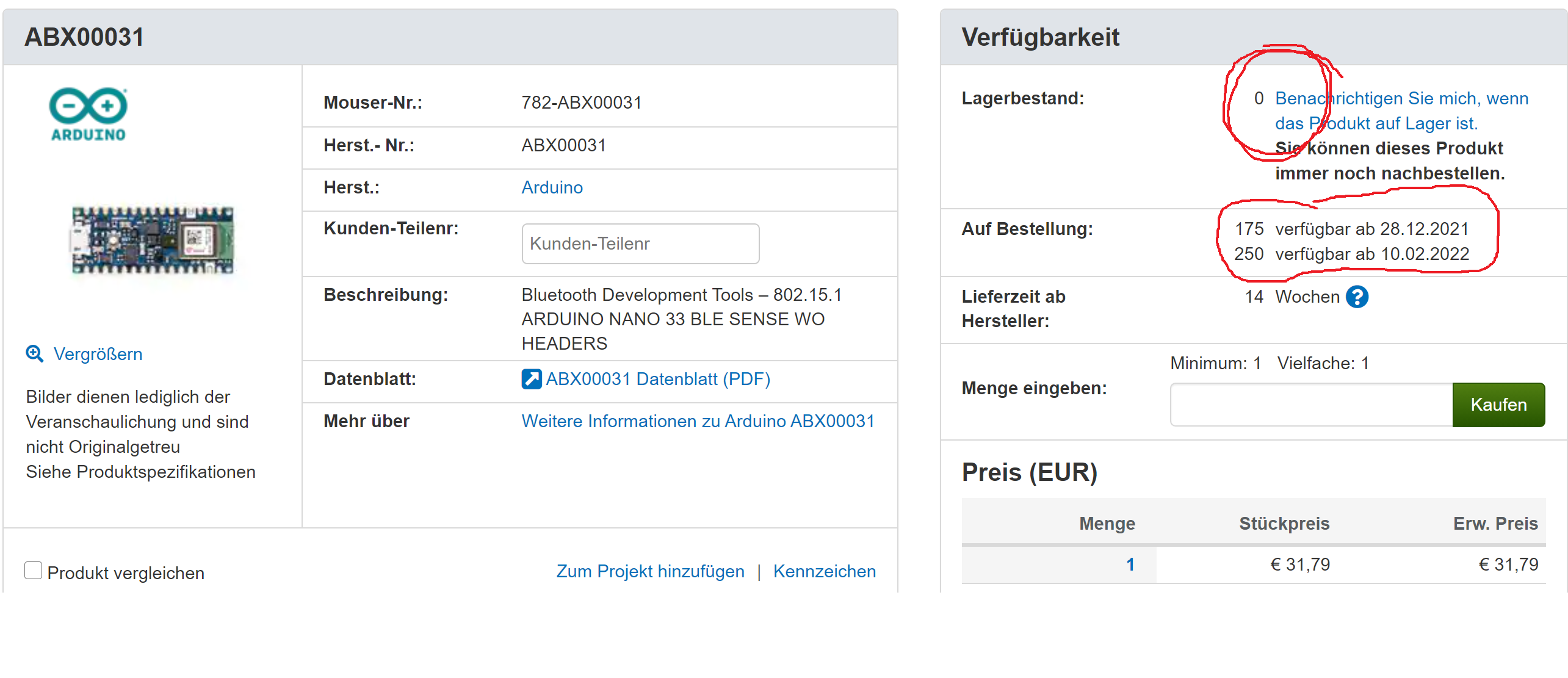Open Weitere Informationen zu Arduino ABX00031

click(x=698, y=421)
